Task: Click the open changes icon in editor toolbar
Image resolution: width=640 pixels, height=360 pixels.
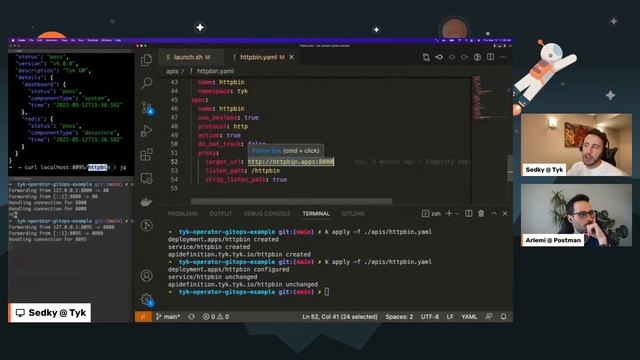Action: pyautogui.click(x=426, y=57)
